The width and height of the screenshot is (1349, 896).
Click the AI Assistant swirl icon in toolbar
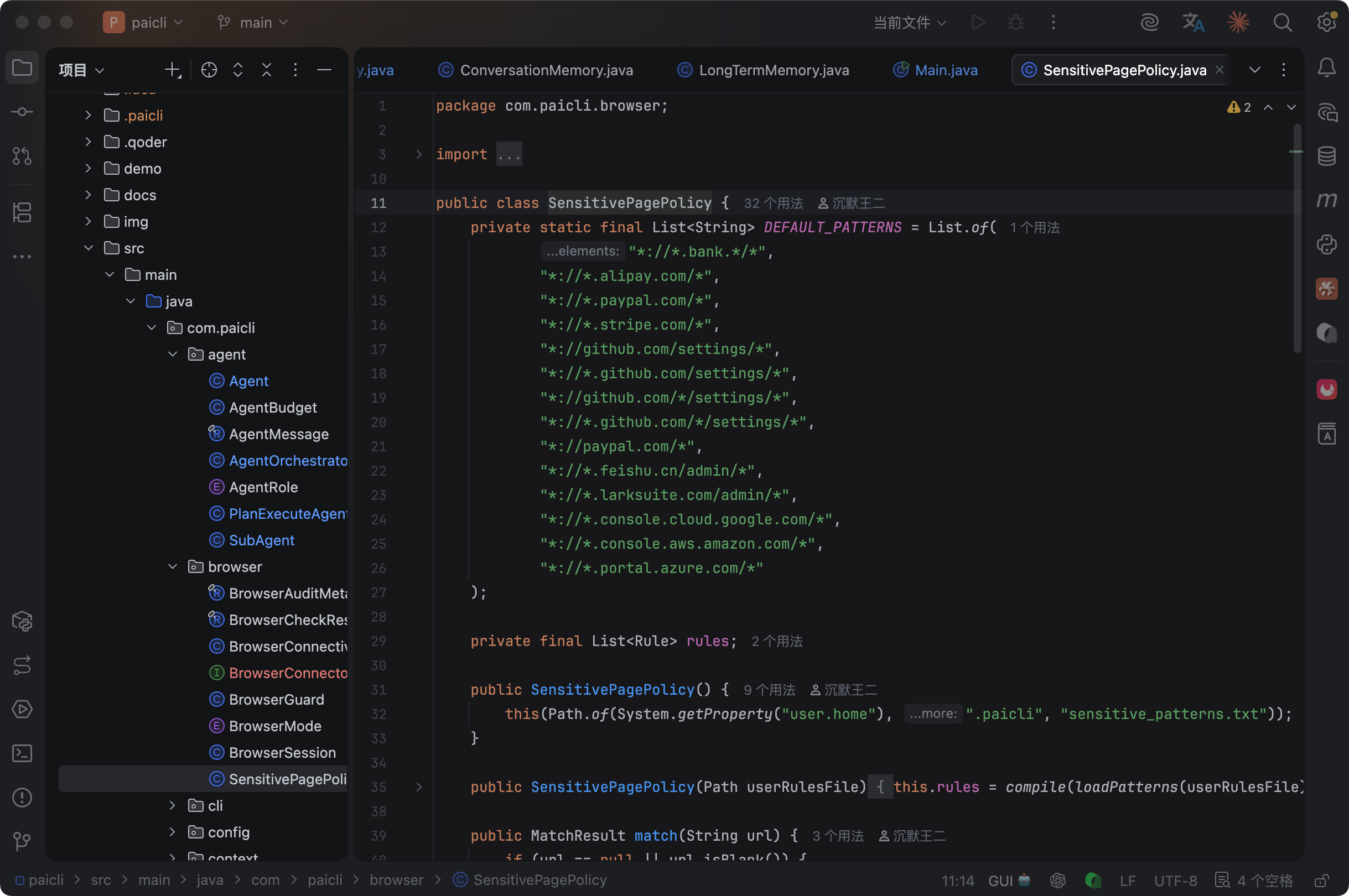(x=1149, y=22)
